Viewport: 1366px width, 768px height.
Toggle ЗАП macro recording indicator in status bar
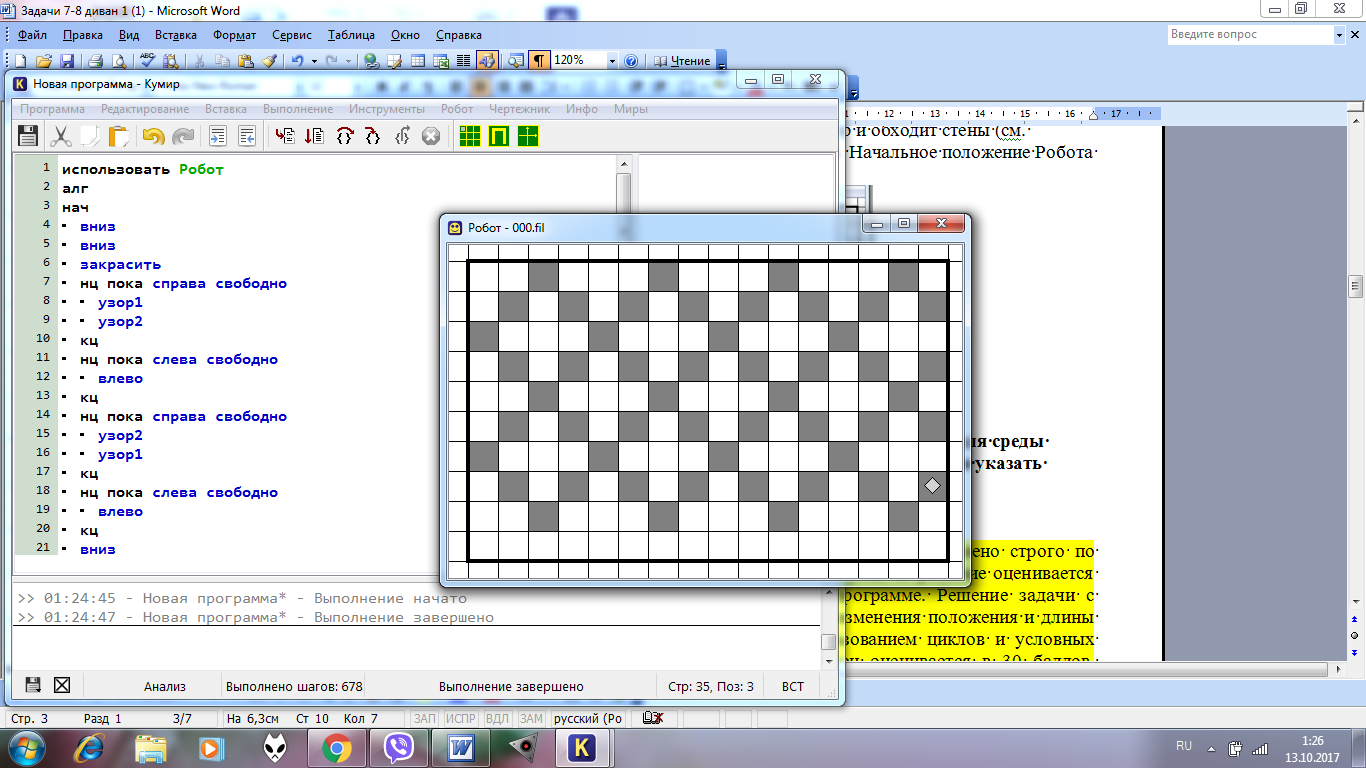(x=425, y=719)
